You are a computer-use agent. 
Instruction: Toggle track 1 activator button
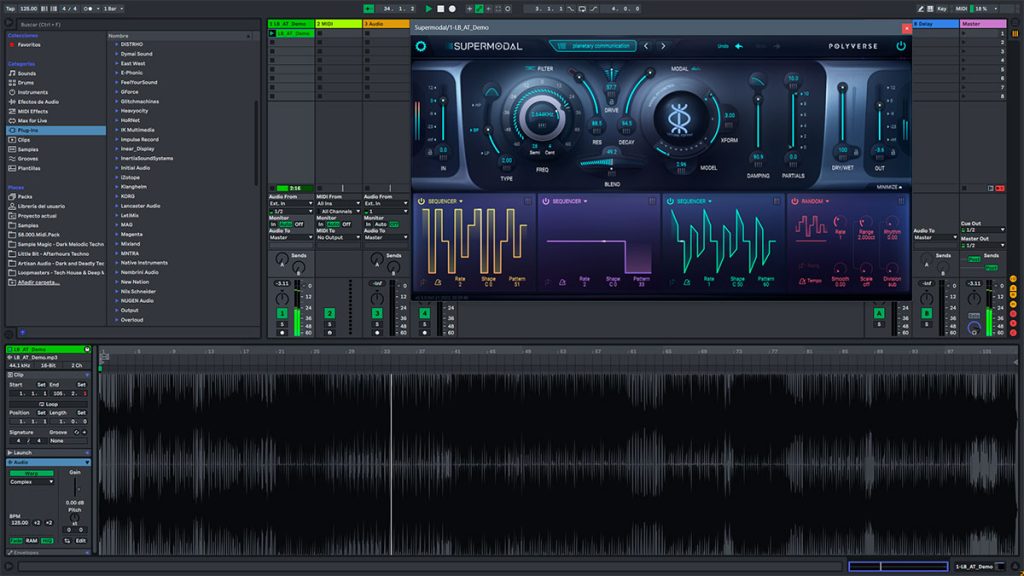(282, 313)
